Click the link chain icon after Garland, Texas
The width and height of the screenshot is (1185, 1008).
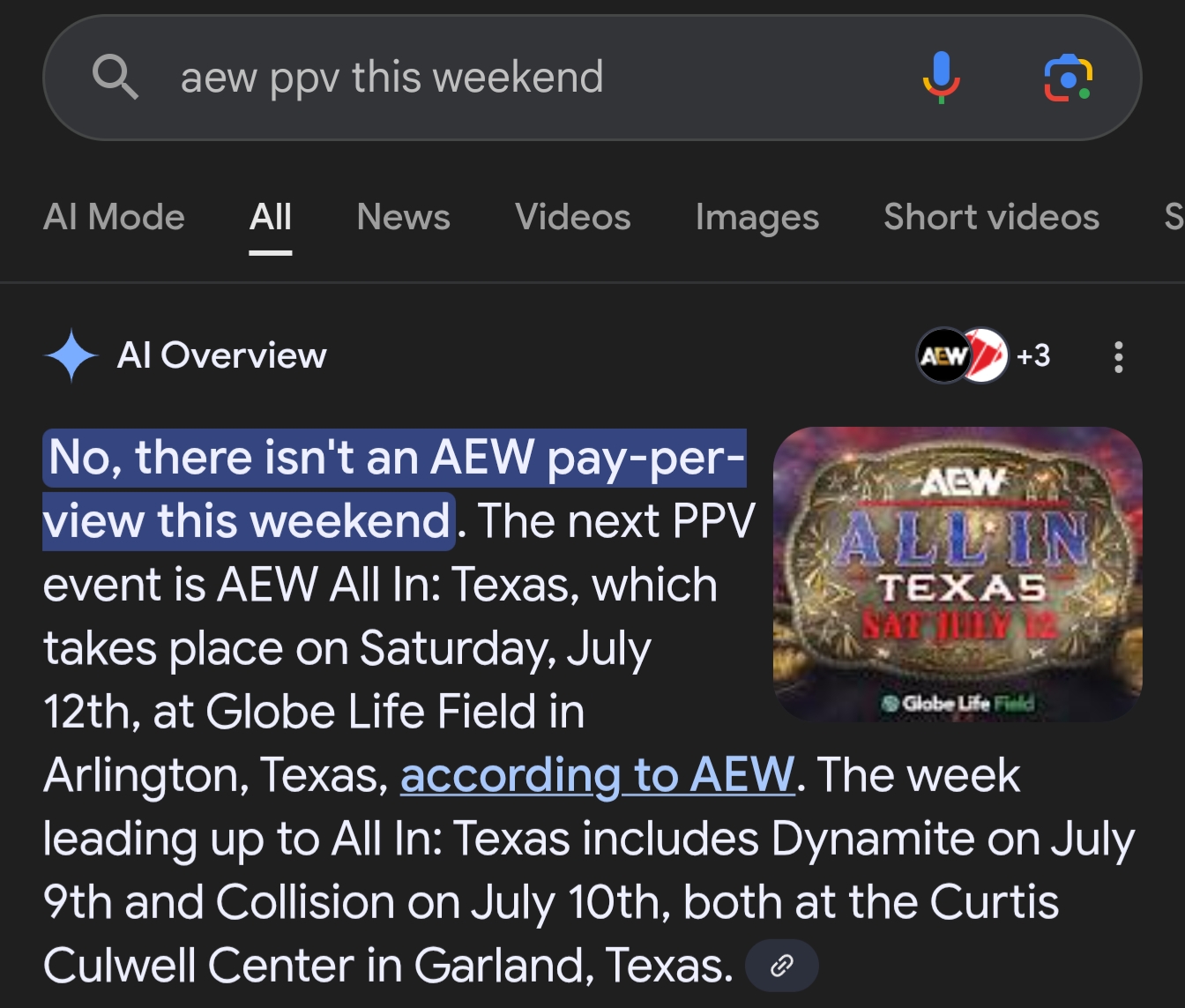click(x=782, y=966)
